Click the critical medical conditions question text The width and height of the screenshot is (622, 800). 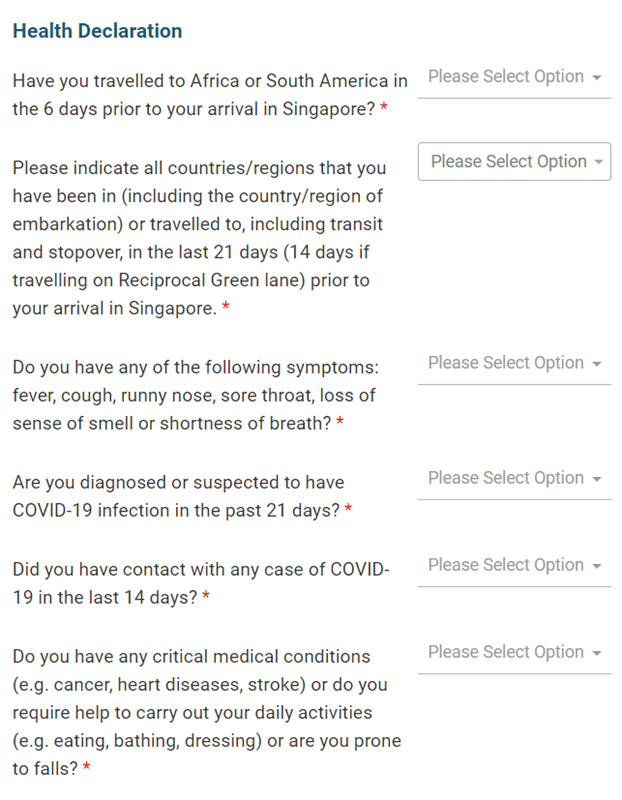(x=207, y=713)
